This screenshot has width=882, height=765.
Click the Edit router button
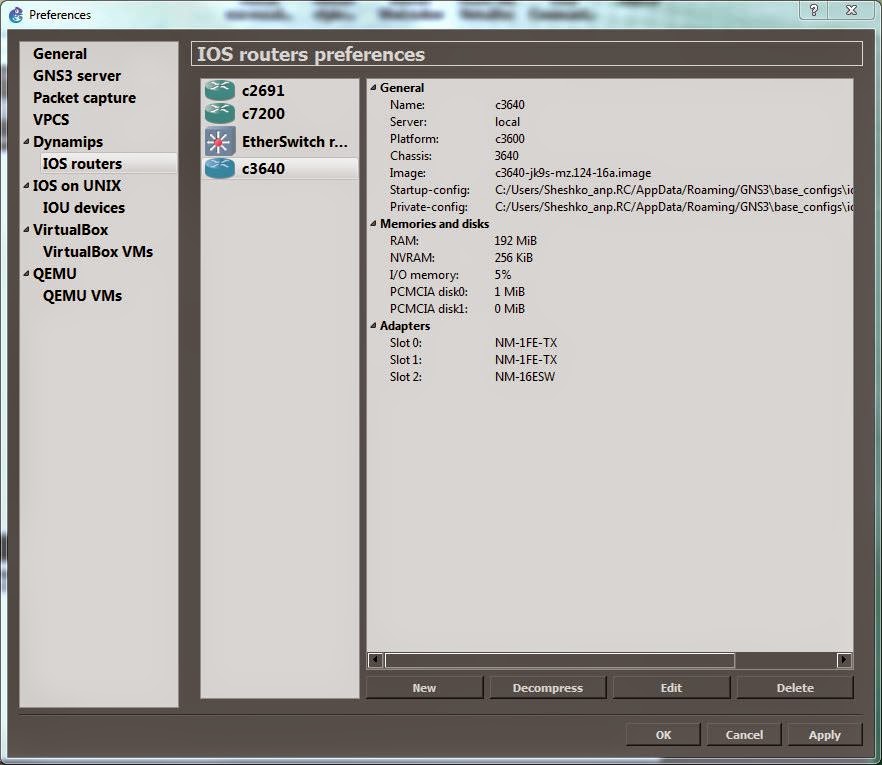click(671, 687)
